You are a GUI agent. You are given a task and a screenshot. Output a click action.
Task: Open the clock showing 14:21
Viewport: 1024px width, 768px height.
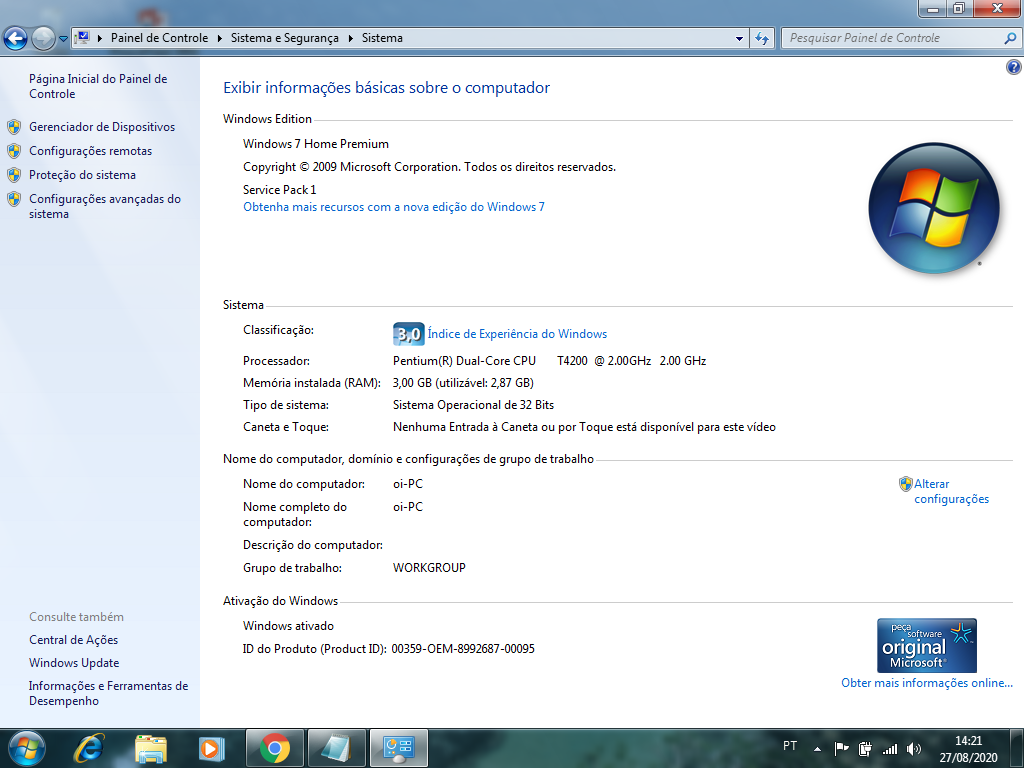[x=968, y=749]
